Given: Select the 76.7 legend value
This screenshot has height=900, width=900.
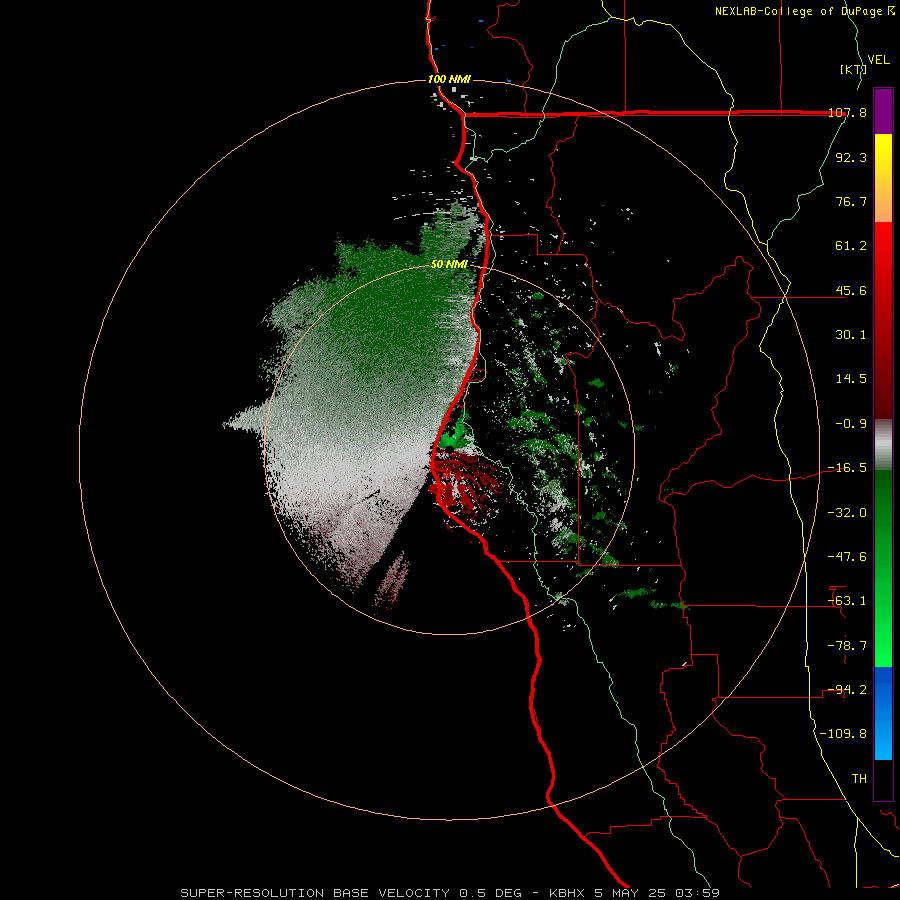Looking at the screenshot, I should (x=851, y=201).
